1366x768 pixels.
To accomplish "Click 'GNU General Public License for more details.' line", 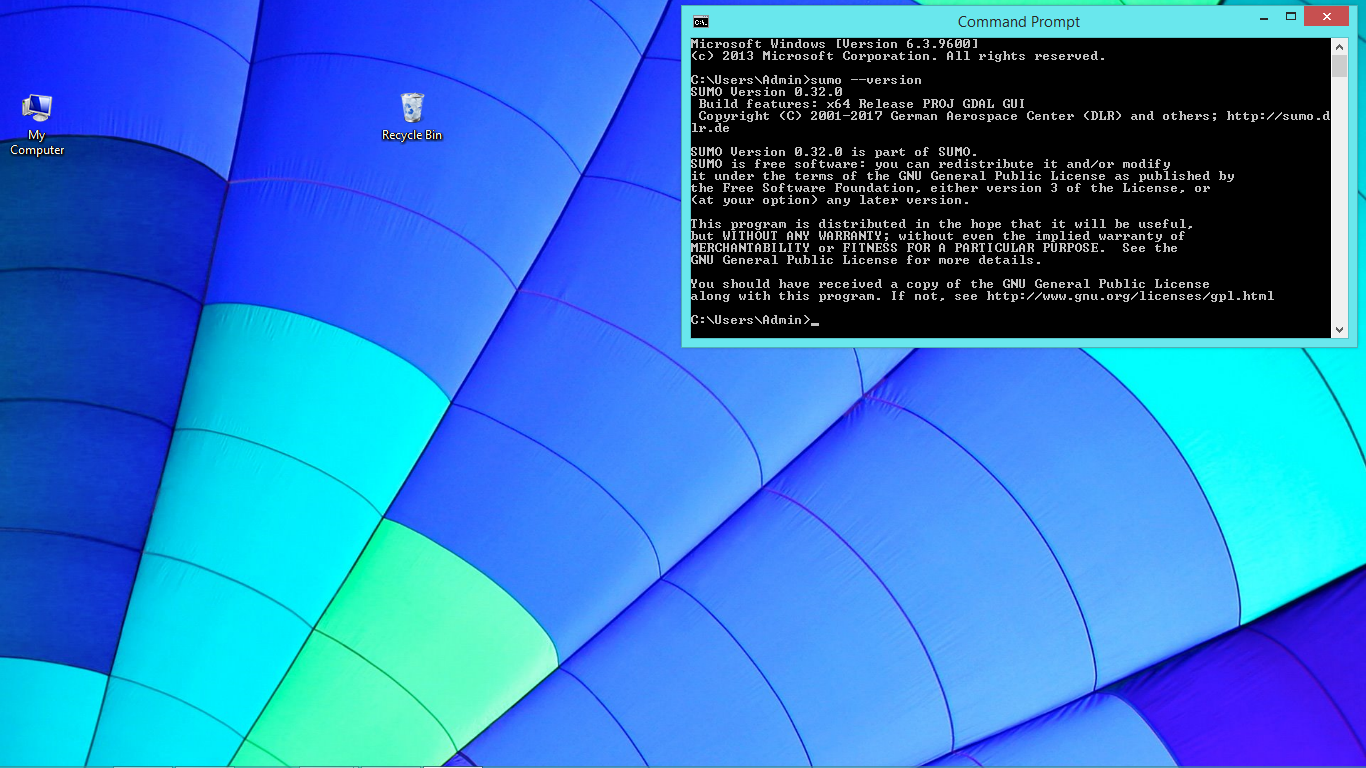I will tap(866, 260).
